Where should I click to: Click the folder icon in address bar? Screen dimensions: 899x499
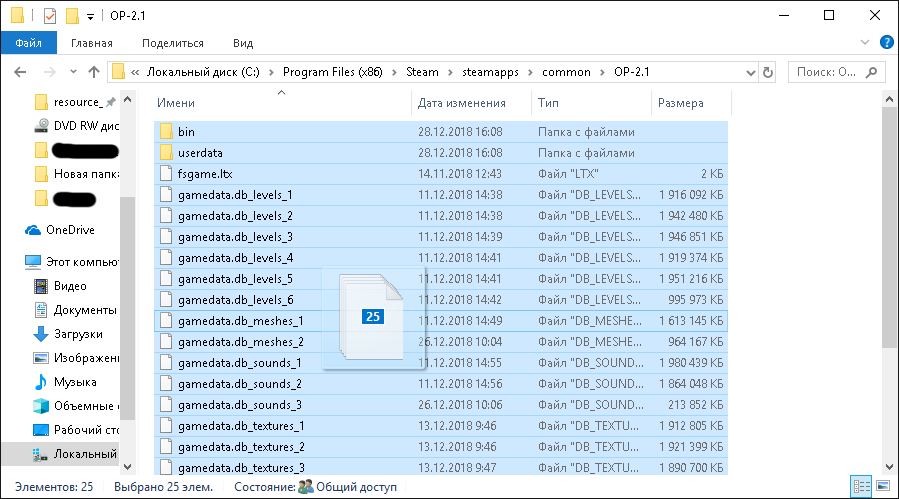118,72
